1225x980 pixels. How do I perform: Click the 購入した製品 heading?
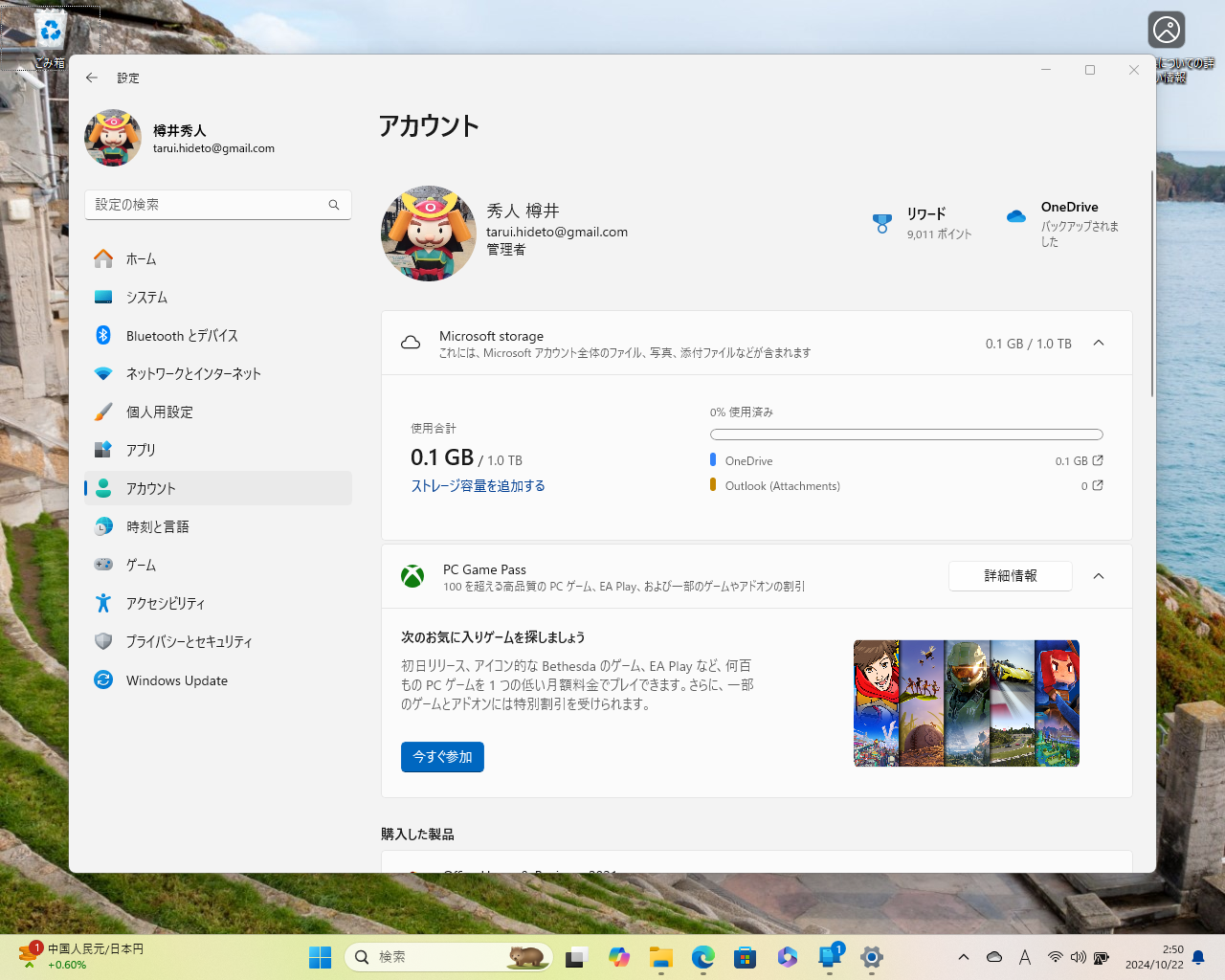(417, 835)
